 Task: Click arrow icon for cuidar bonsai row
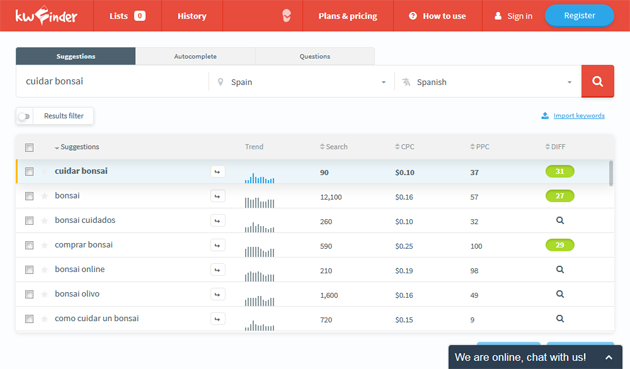coord(218,172)
